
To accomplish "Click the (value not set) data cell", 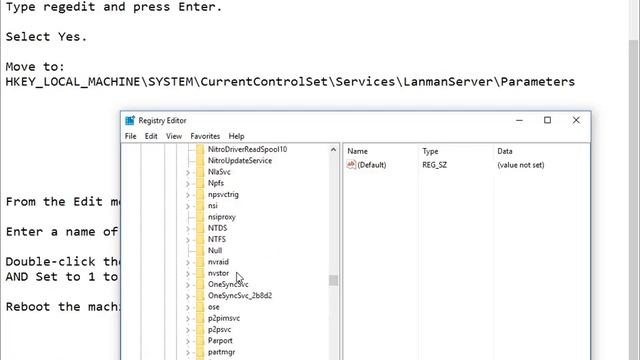I will pos(520,165).
